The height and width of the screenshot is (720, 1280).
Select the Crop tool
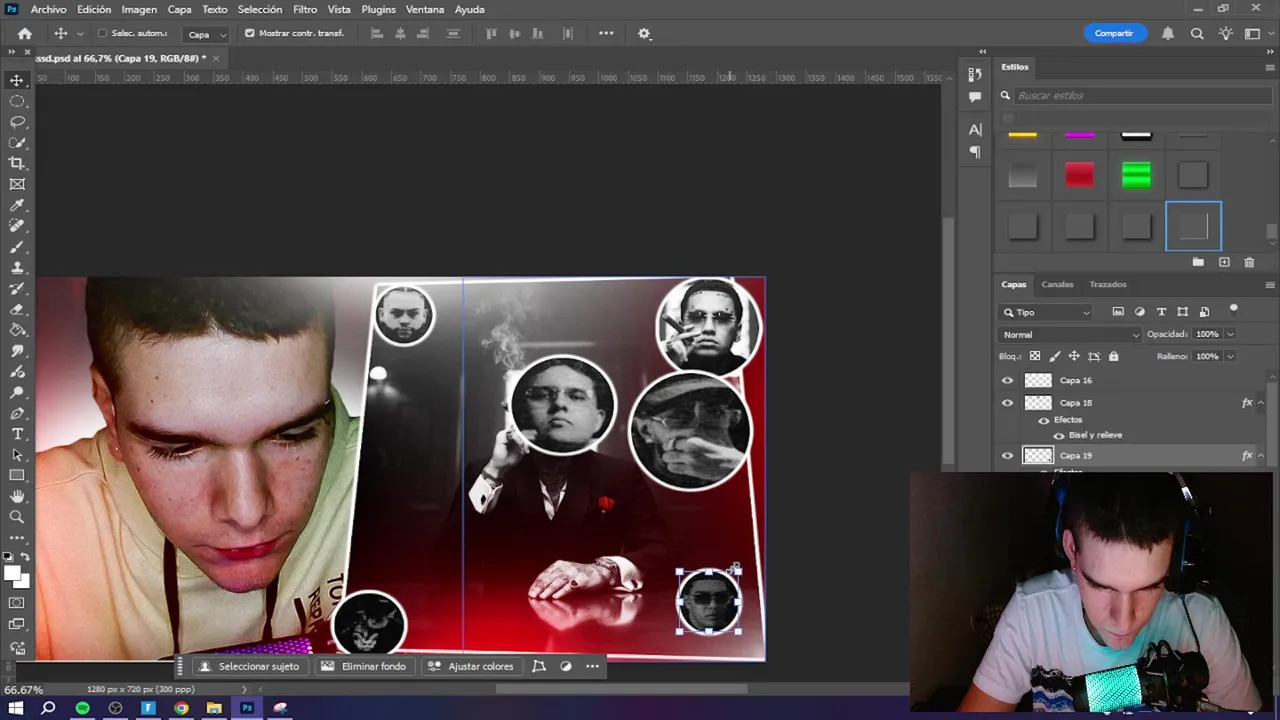click(x=17, y=163)
